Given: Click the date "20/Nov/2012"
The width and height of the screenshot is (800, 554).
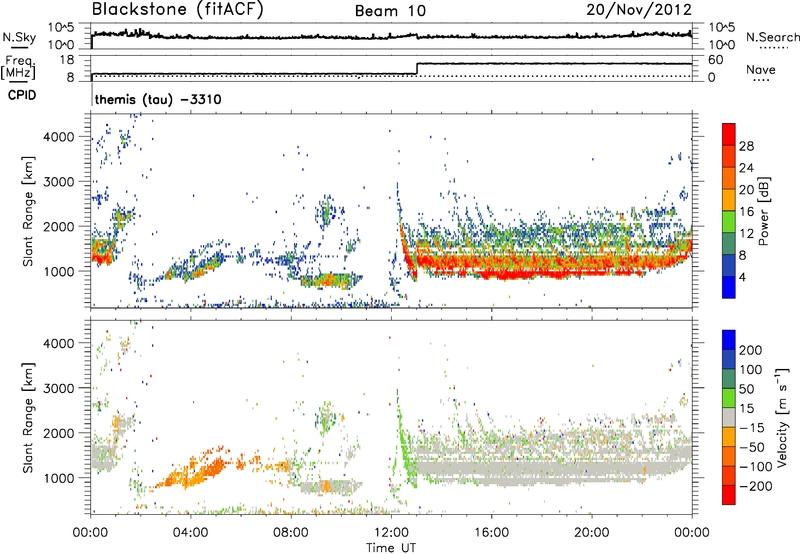Looking at the screenshot, I should click(x=639, y=10).
